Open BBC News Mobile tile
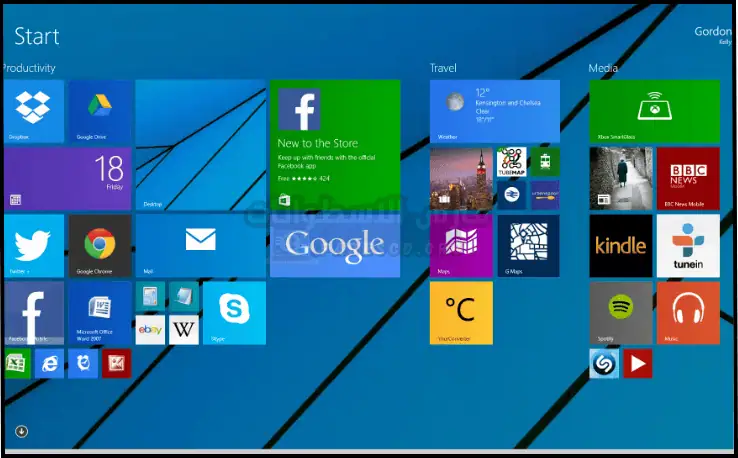Viewport: 738px width, 458px height. click(688, 178)
